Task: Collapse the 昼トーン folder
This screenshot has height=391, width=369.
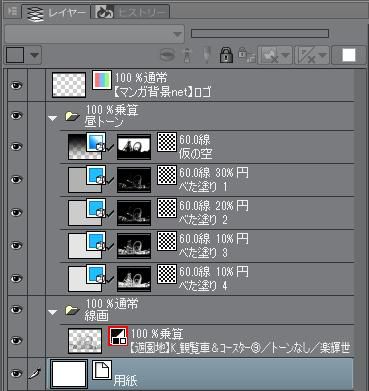Action: [52, 118]
